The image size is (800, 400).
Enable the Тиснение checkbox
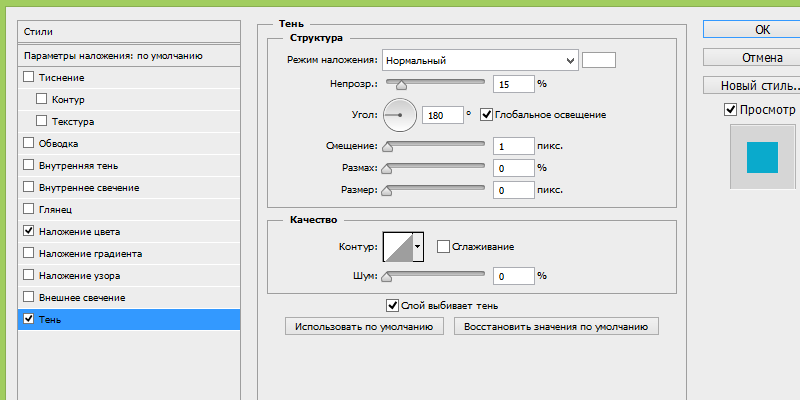point(28,77)
